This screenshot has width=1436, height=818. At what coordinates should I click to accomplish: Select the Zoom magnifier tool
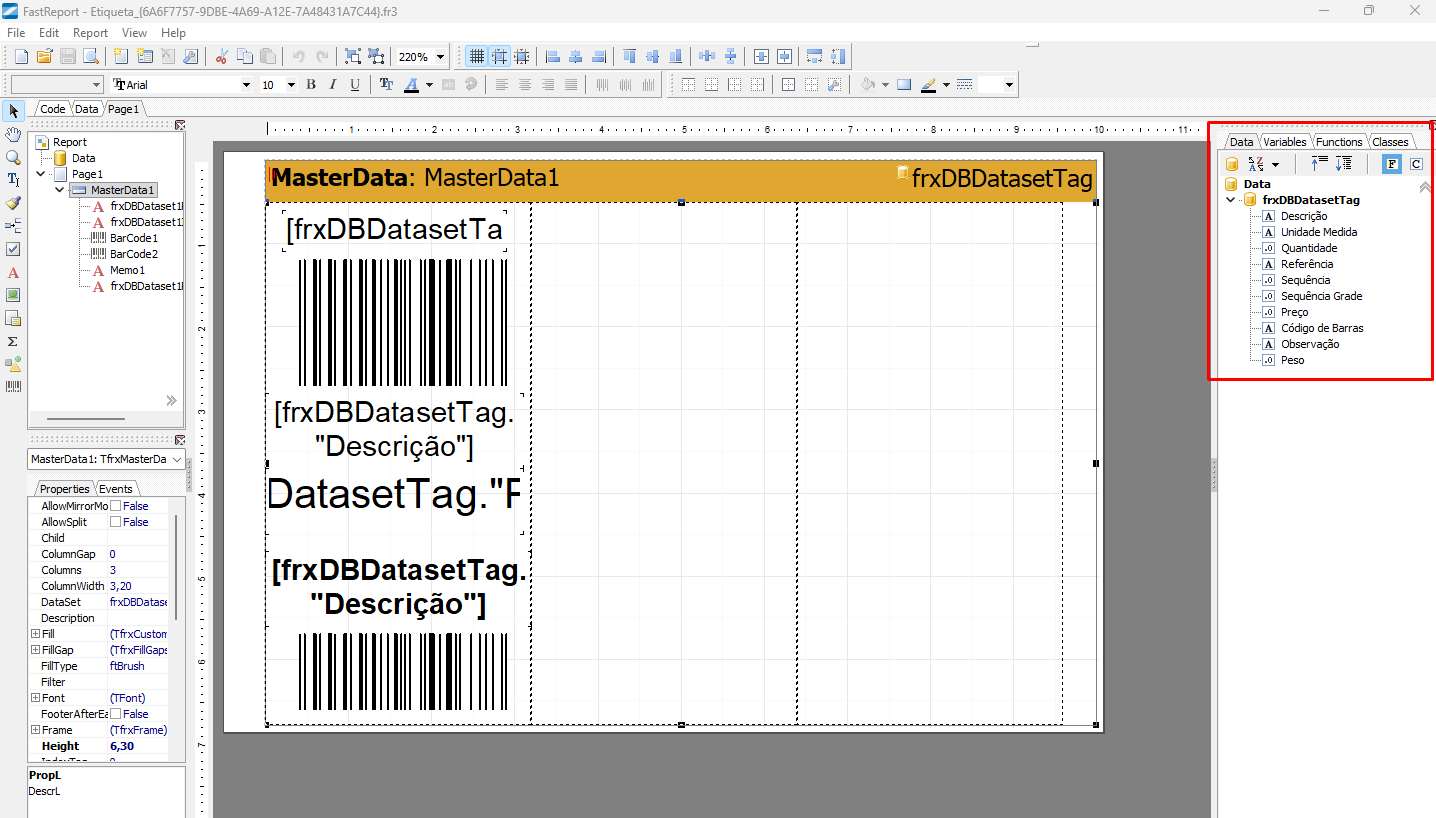pyautogui.click(x=13, y=157)
